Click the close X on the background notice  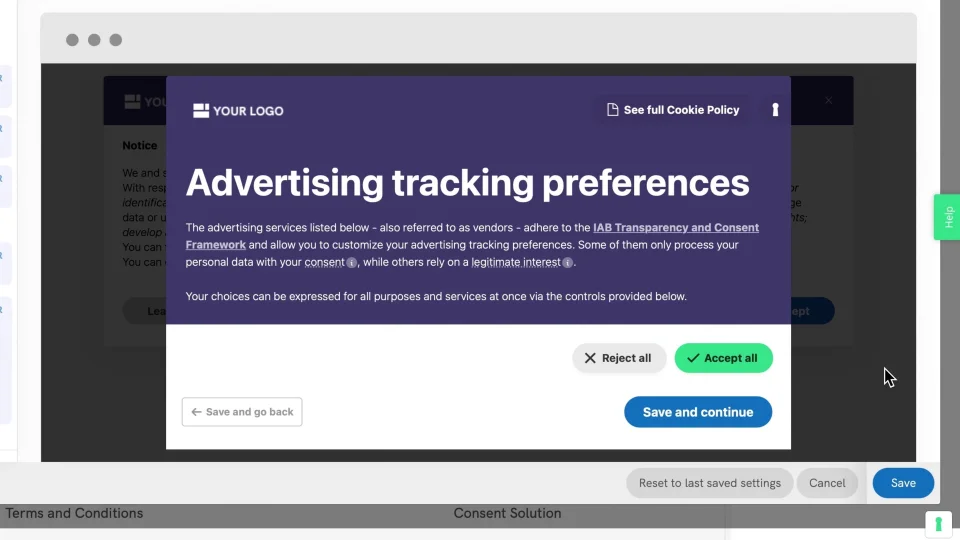coord(828,101)
